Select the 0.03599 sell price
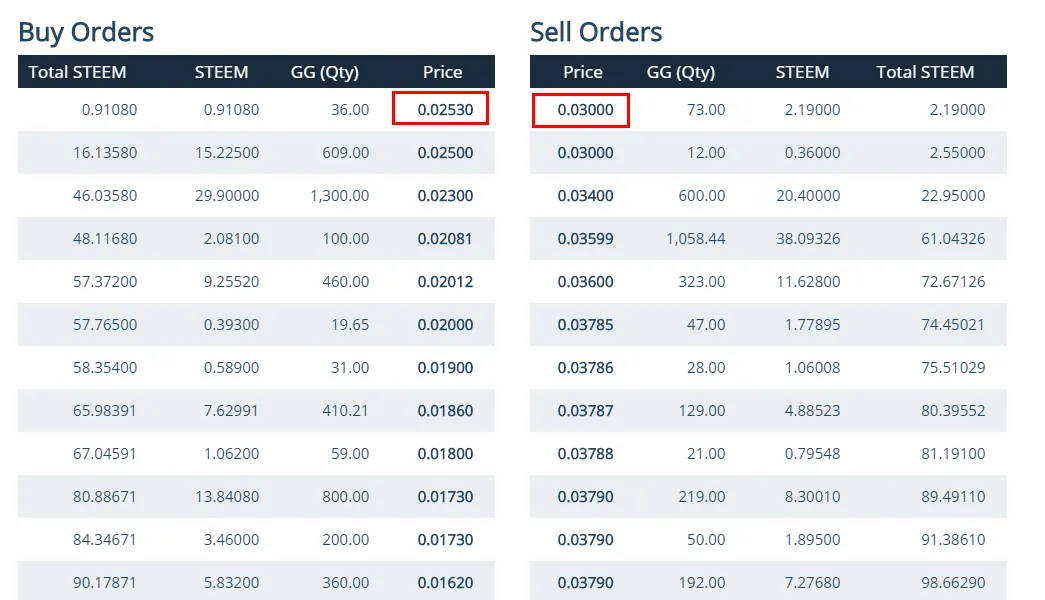Screen dimensions: 1045x600 586,239
